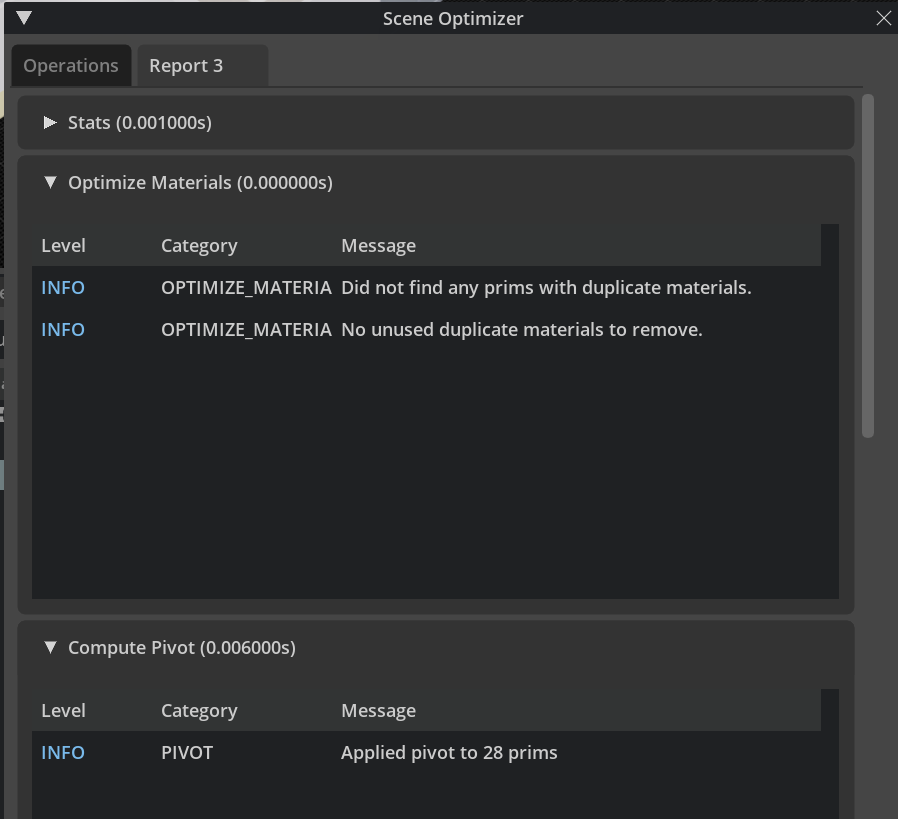Click INFO level link in the PIVOT row

(63, 753)
